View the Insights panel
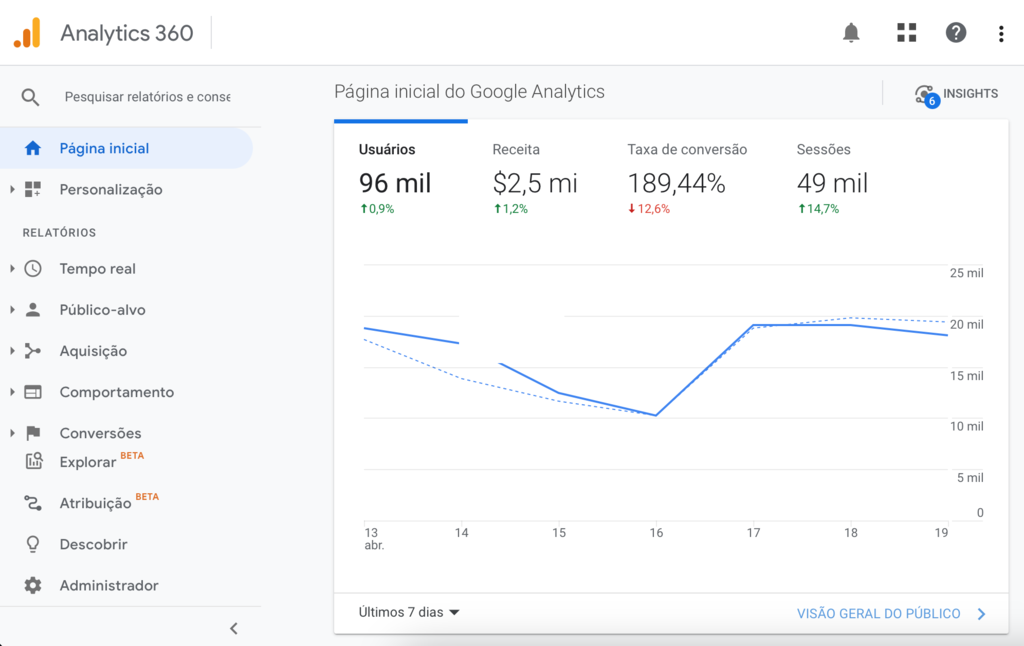1024x646 pixels. pos(957,93)
